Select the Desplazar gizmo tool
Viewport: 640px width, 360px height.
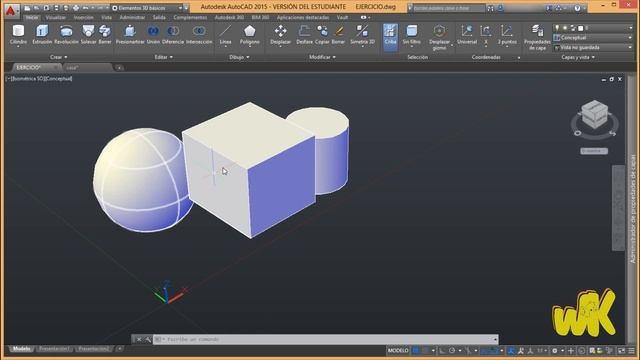pos(439,37)
